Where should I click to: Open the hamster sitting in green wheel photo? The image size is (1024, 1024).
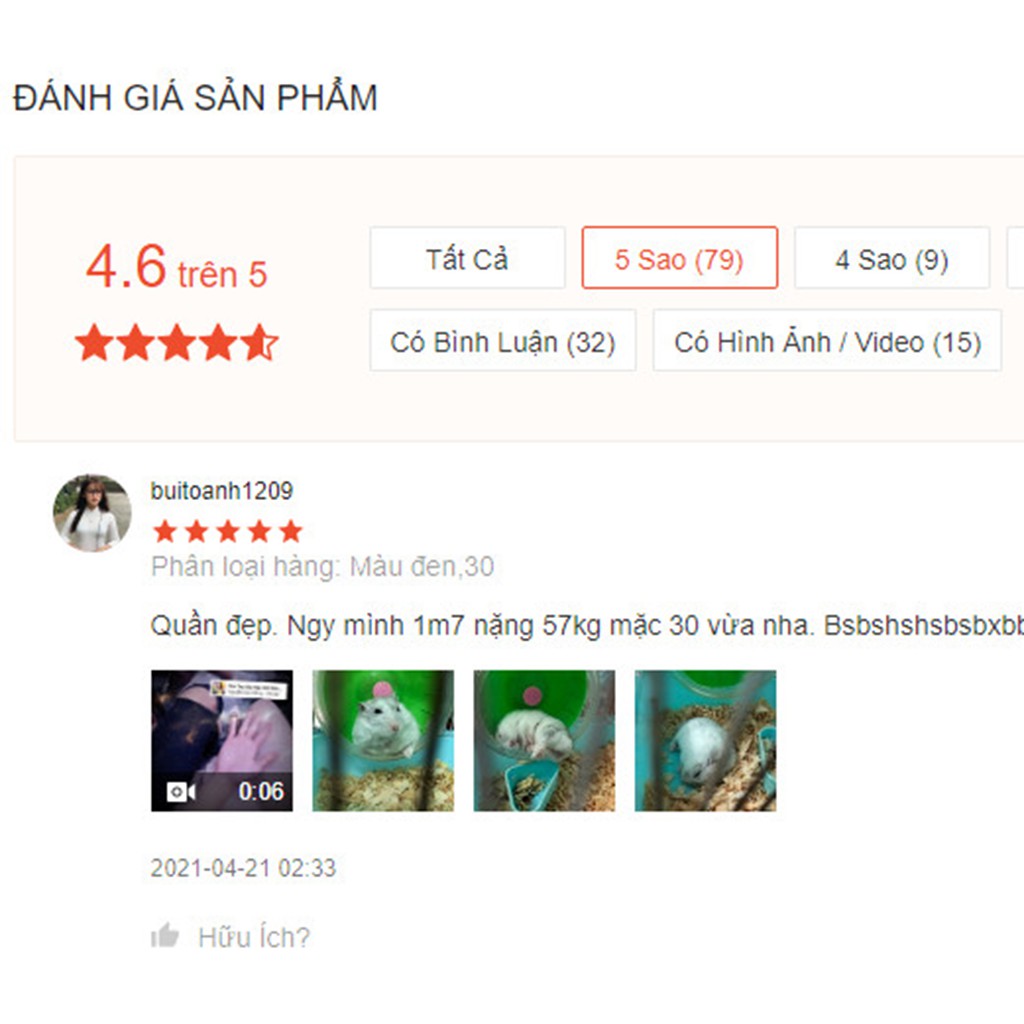(383, 741)
